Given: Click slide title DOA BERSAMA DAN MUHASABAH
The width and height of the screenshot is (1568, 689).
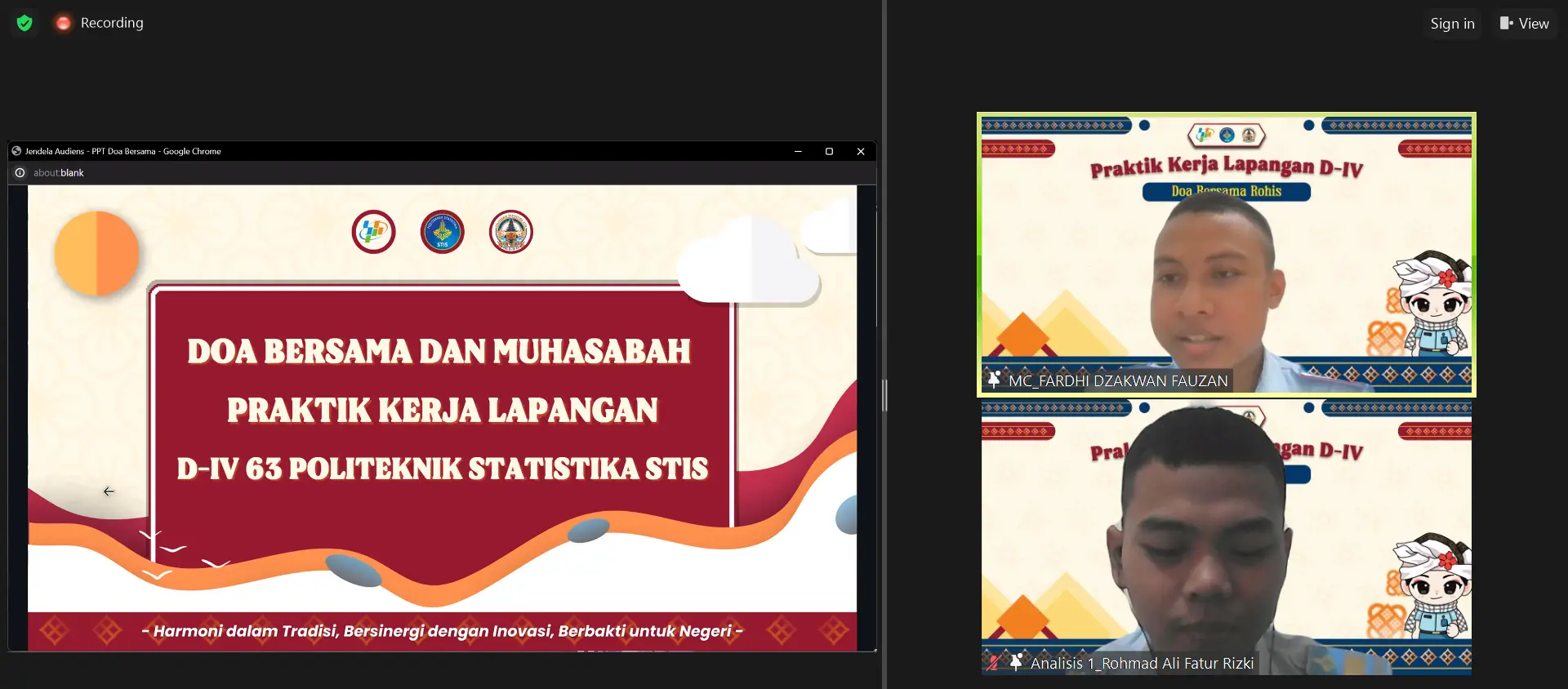Looking at the screenshot, I should (439, 351).
